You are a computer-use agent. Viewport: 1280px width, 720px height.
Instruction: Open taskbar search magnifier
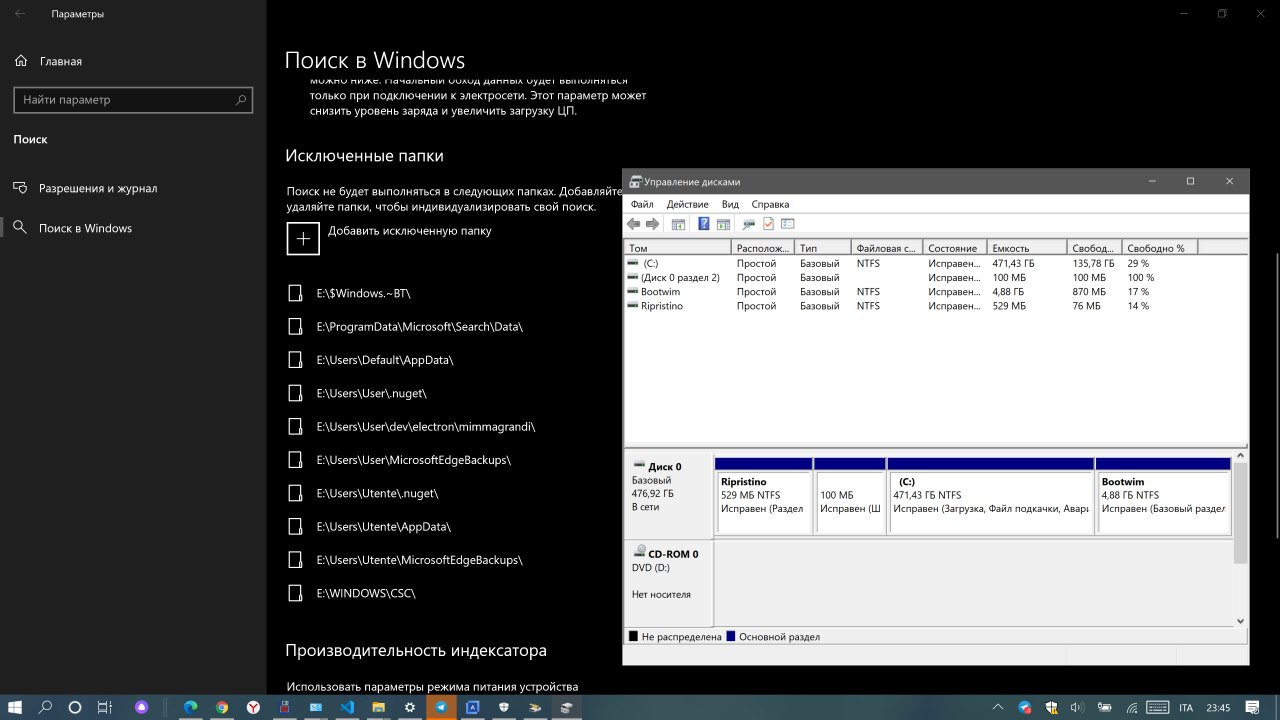click(46, 707)
